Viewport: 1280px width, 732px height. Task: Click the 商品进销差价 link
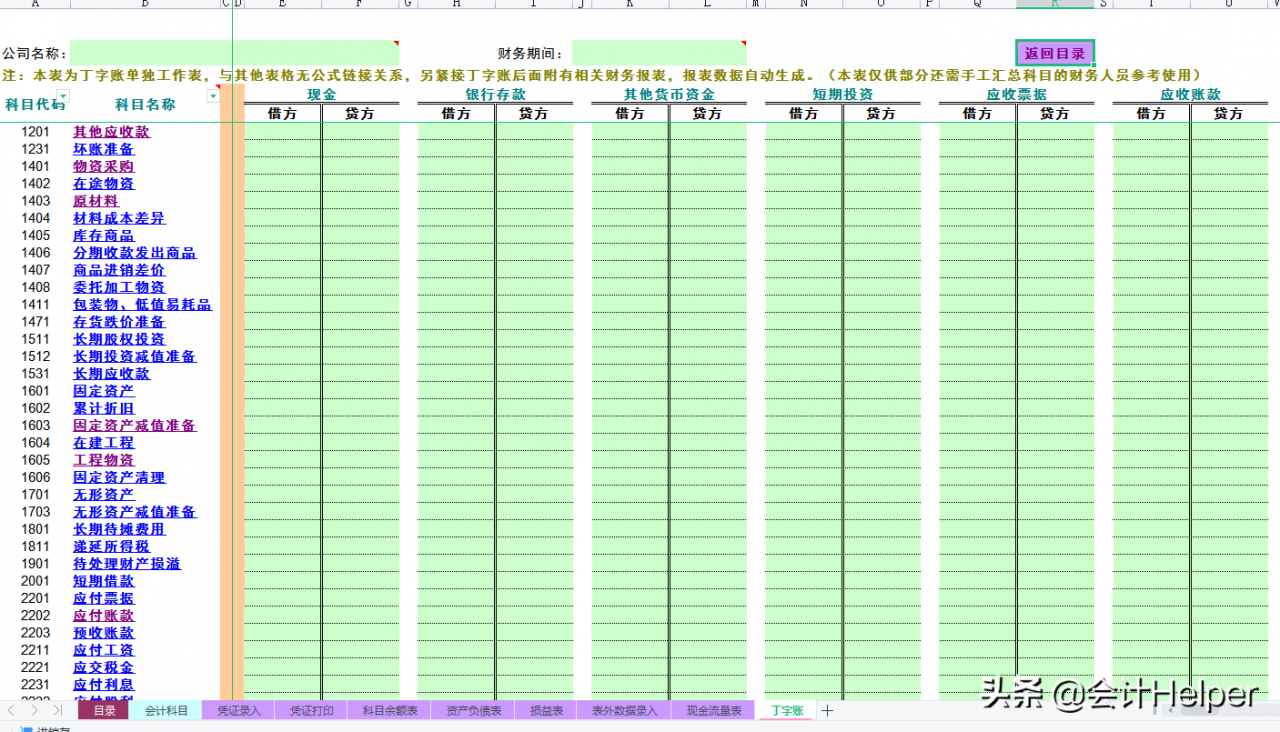[x=119, y=270]
